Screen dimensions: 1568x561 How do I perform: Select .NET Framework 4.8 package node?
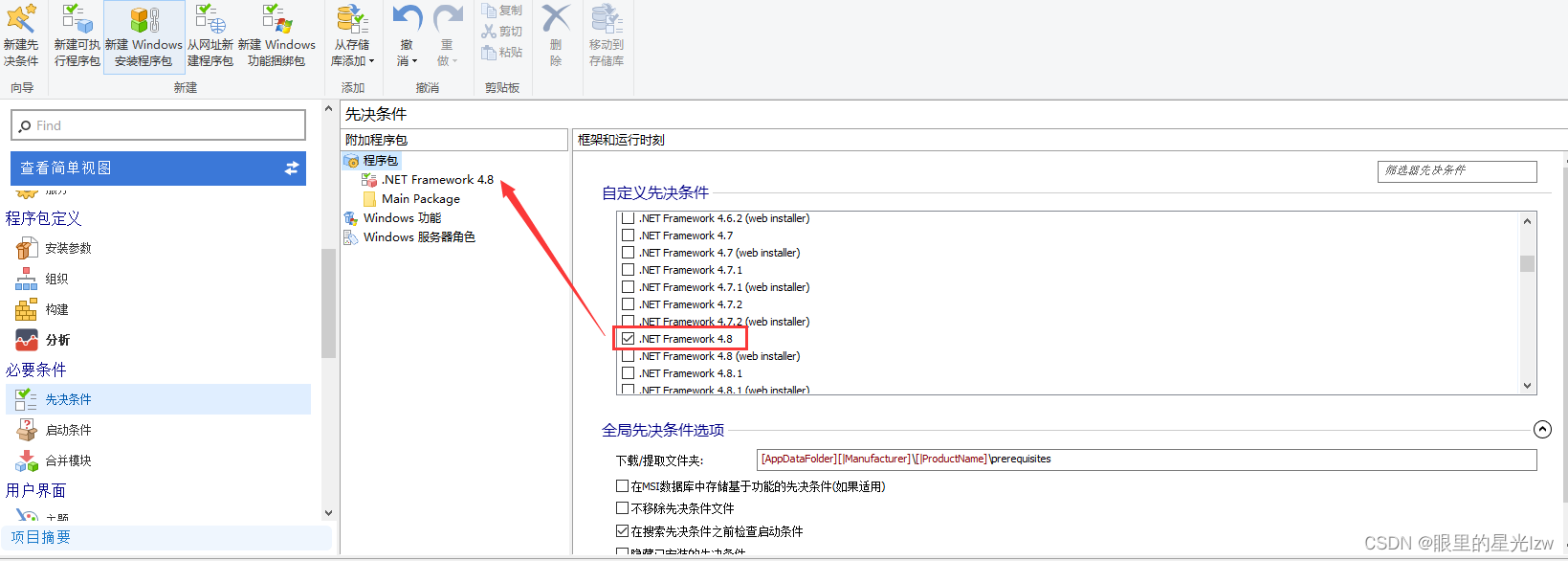point(428,180)
